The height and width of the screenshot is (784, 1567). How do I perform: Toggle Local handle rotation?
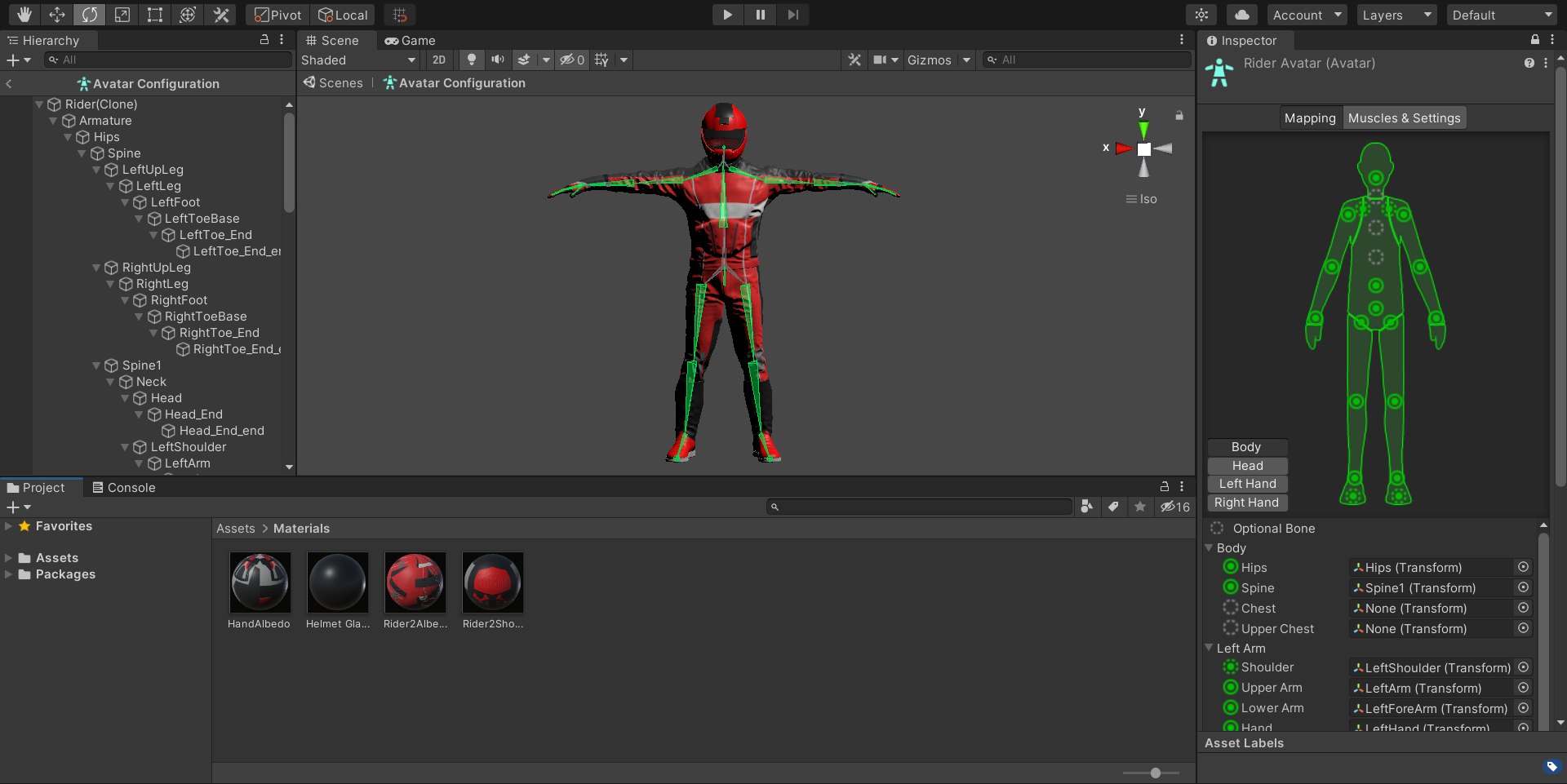pyautogui.click(x=343, y=15)
